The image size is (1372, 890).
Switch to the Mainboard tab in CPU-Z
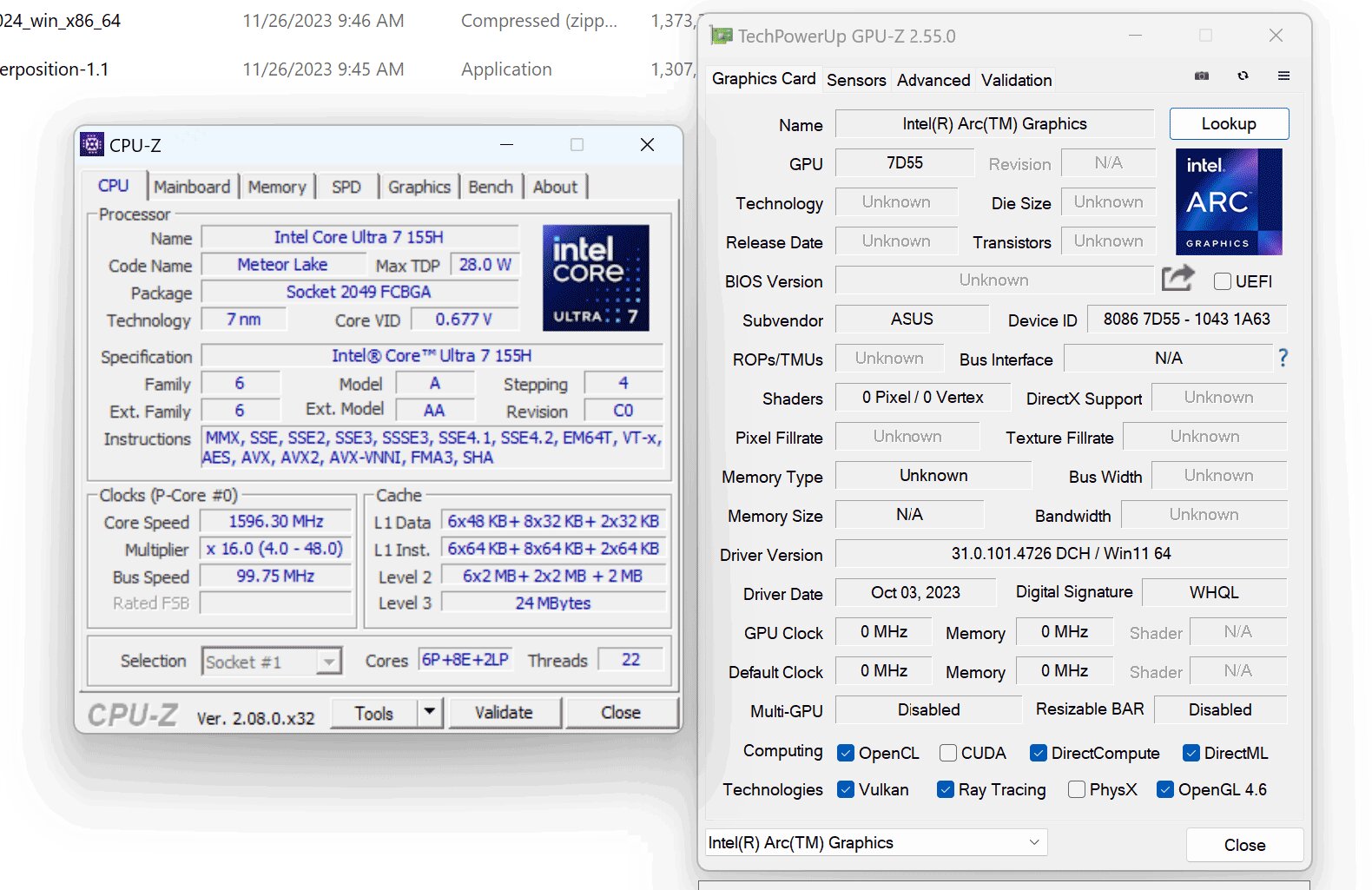192,187
